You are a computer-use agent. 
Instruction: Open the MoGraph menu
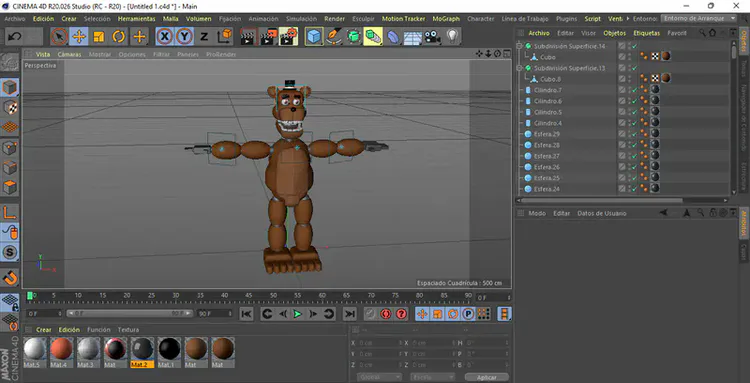(x=446, y=19)
